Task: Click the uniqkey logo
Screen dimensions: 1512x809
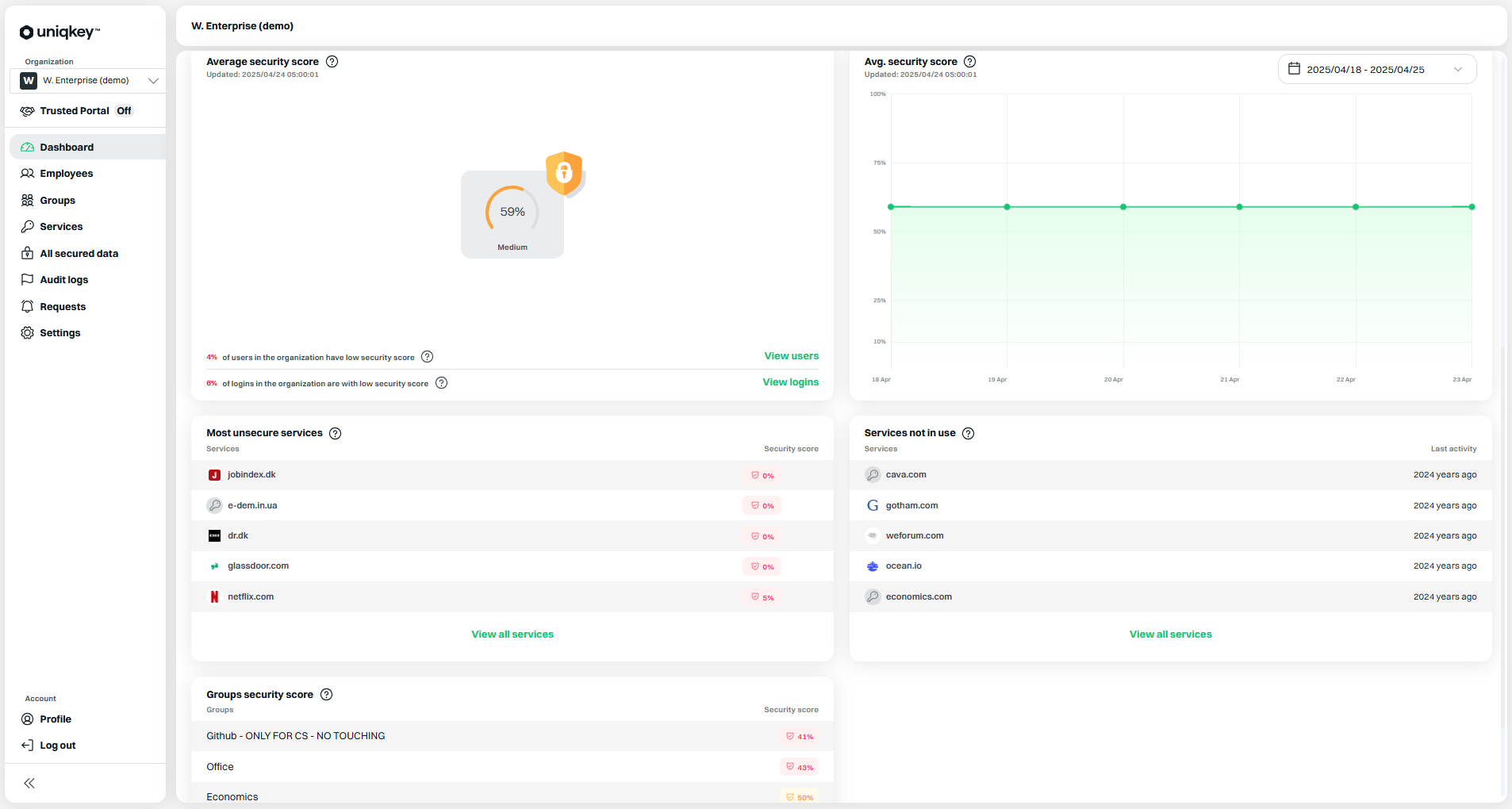Action: (x=59, y=32)
